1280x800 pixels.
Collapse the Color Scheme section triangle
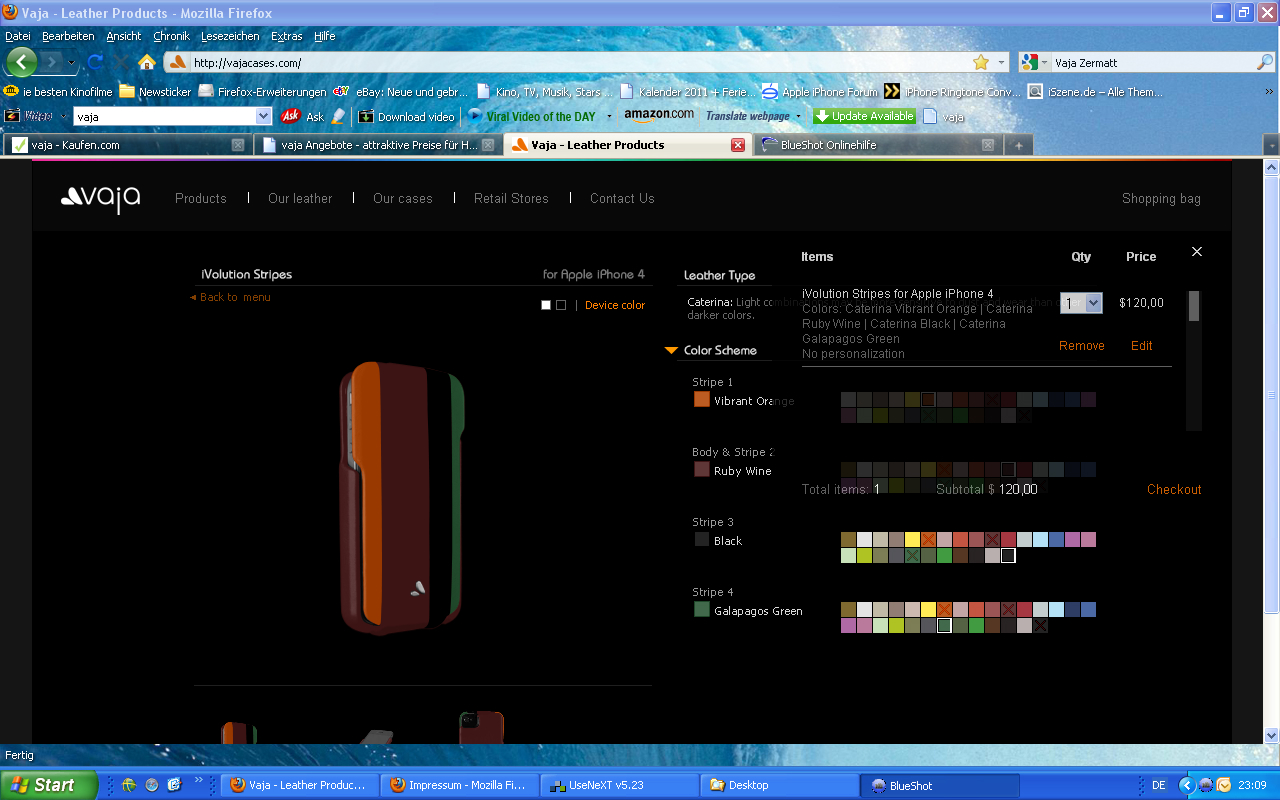(x=671, y=351)
